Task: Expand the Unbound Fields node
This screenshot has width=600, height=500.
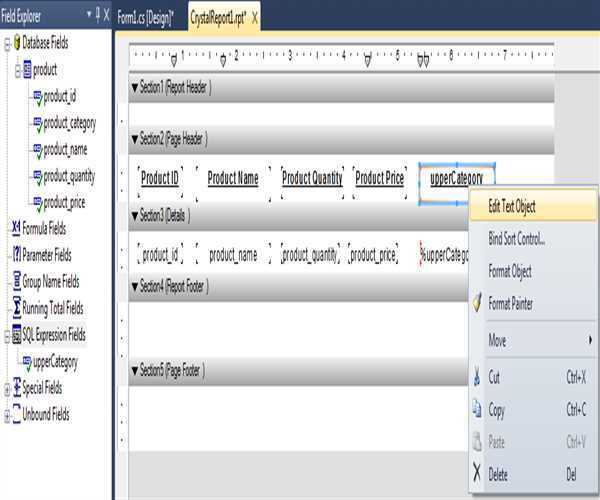Action: [x=6, y=414]
